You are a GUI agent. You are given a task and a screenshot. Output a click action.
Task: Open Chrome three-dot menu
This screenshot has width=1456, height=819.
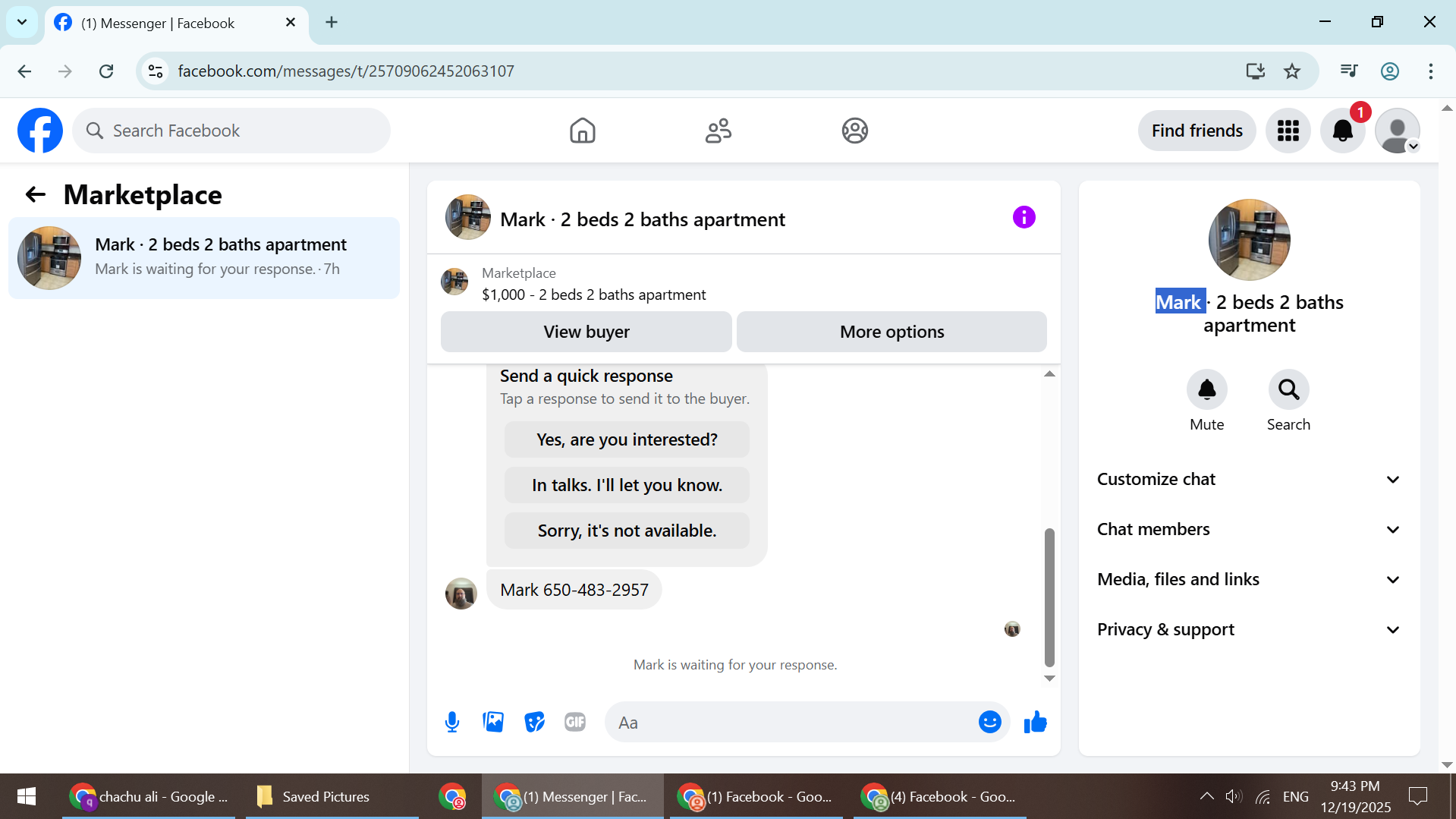(x=1430, y=71)
